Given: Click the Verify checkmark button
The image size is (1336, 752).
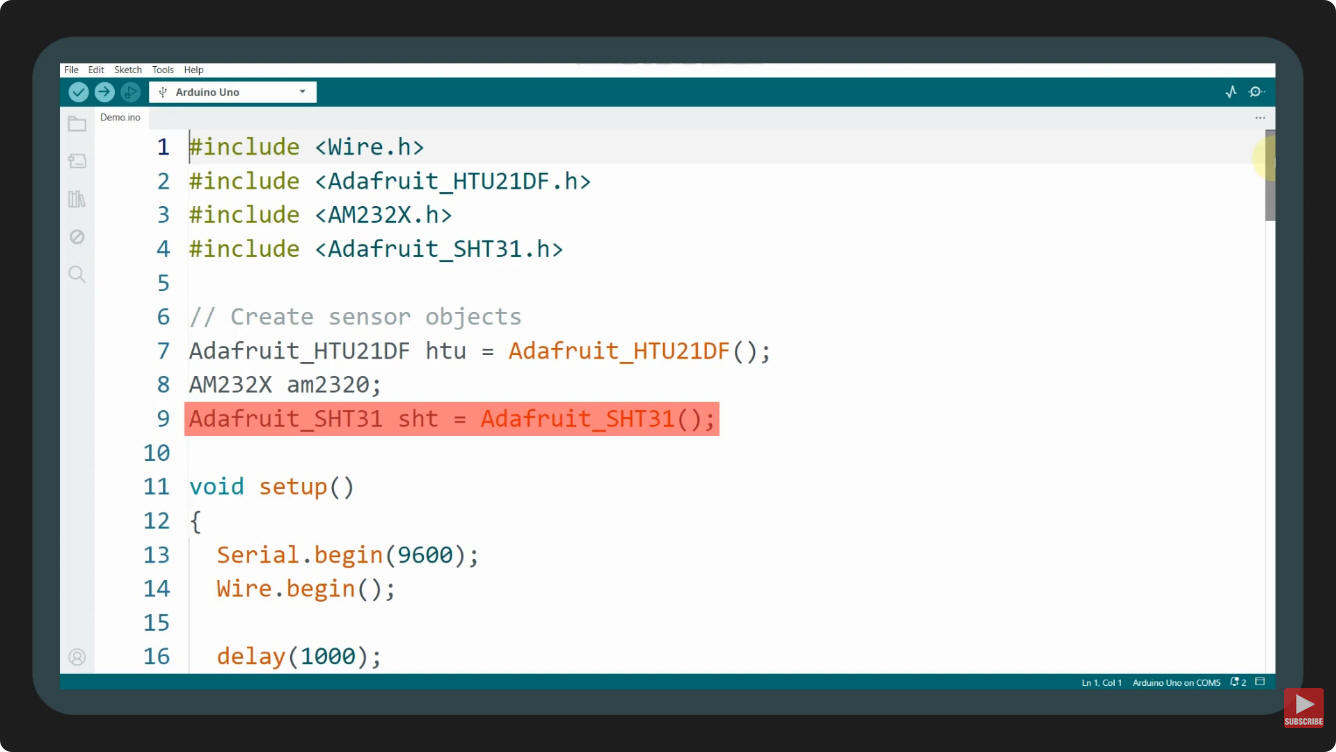Looking at the screenshot, I should [x=79, y=92].
